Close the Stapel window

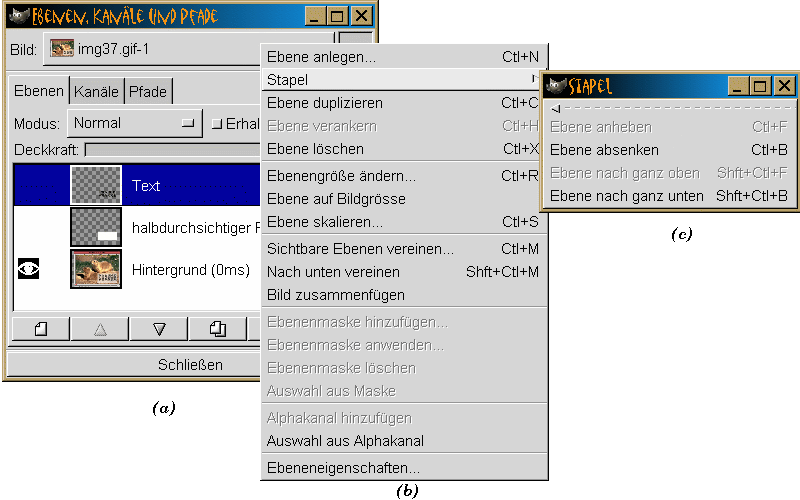point(784,86)
